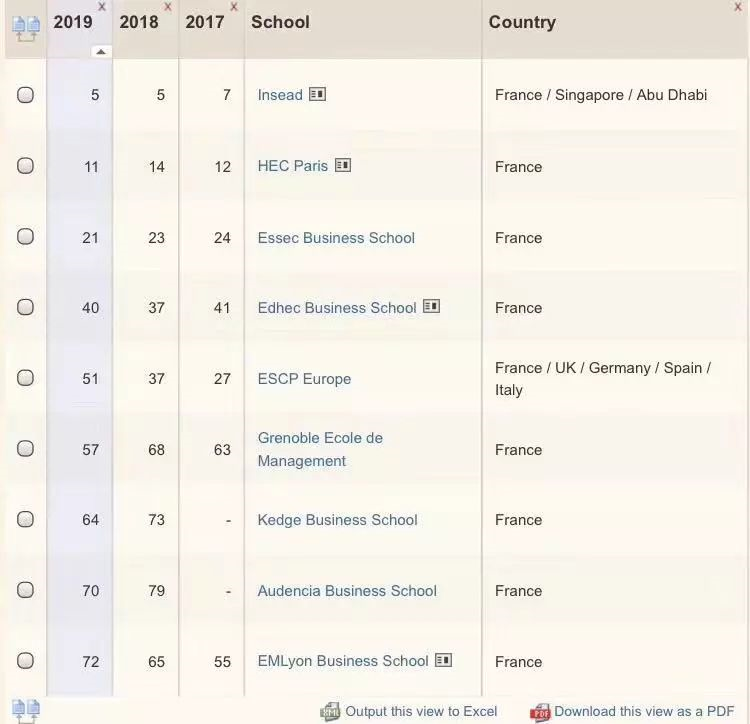This screenshot has width=750, height=724.
Task: Click the France / Singapore / Abu Dhabi cell
Action: click(x=601, y=95)
